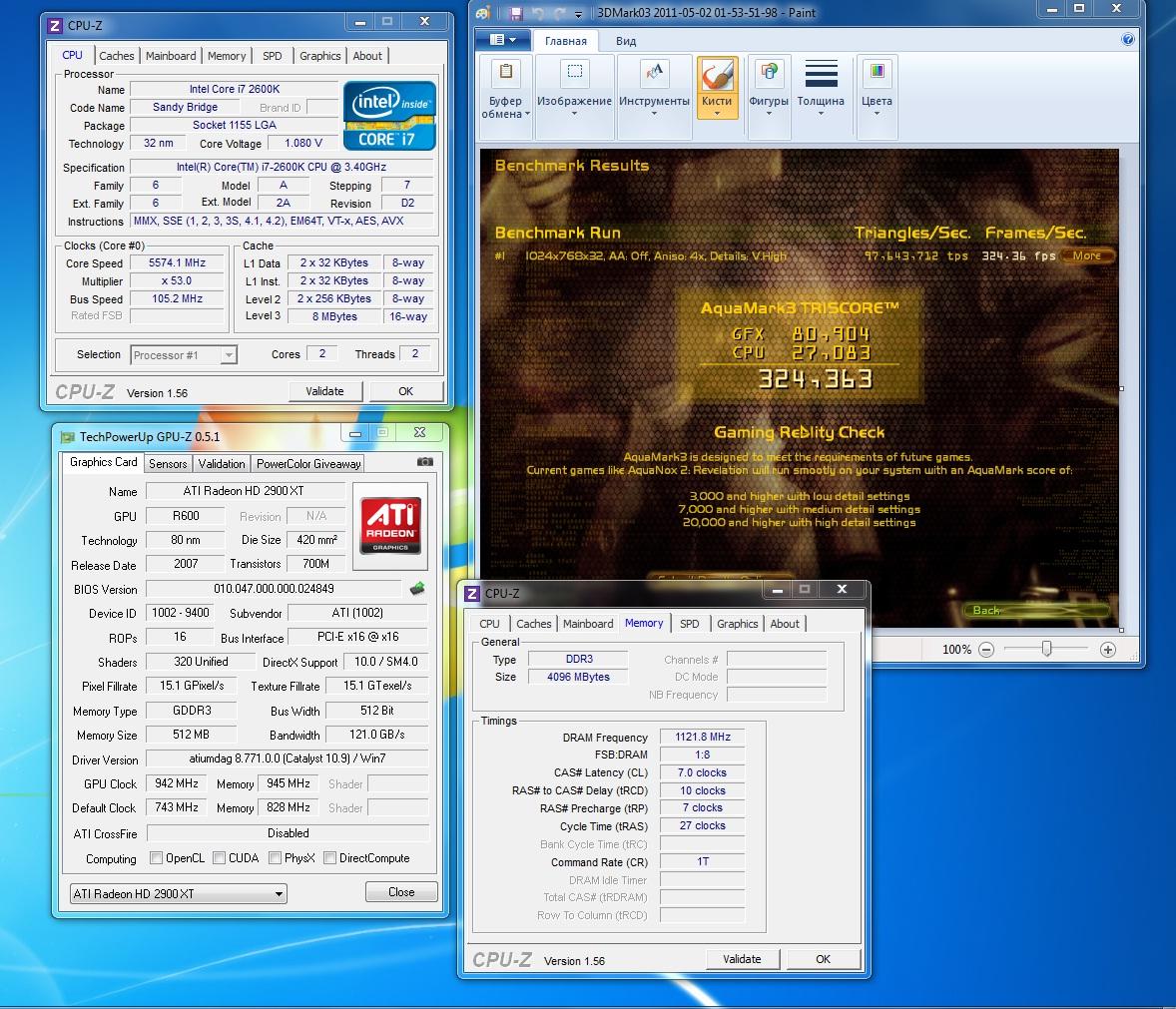Toggle the OpenCL checkbox

click(156, 857)
